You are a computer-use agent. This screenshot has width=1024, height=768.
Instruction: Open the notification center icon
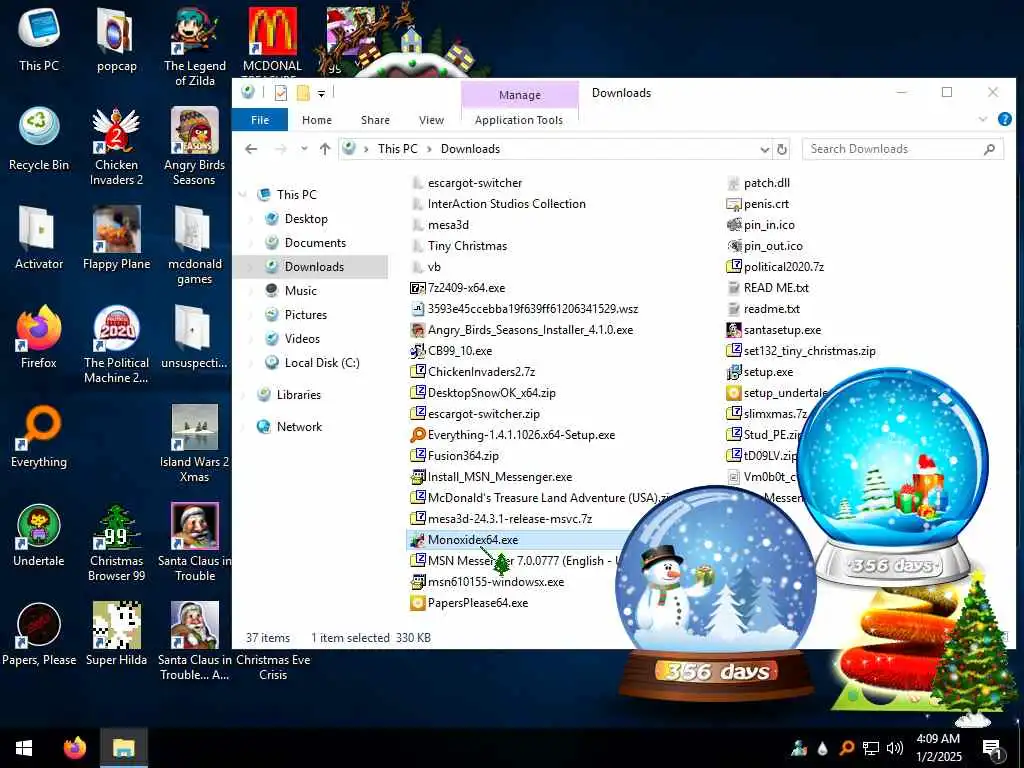click(992, 748)
